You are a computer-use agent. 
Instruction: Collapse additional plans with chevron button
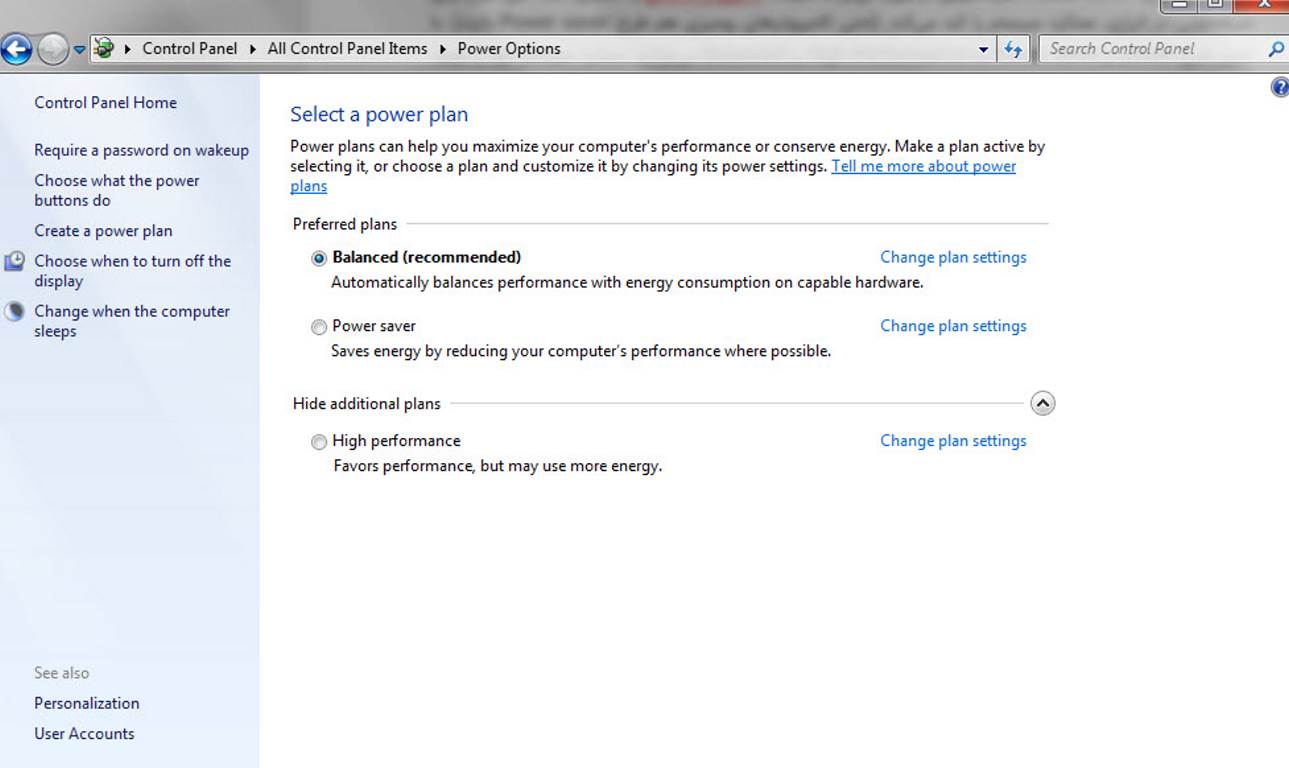coord(1042,404)
